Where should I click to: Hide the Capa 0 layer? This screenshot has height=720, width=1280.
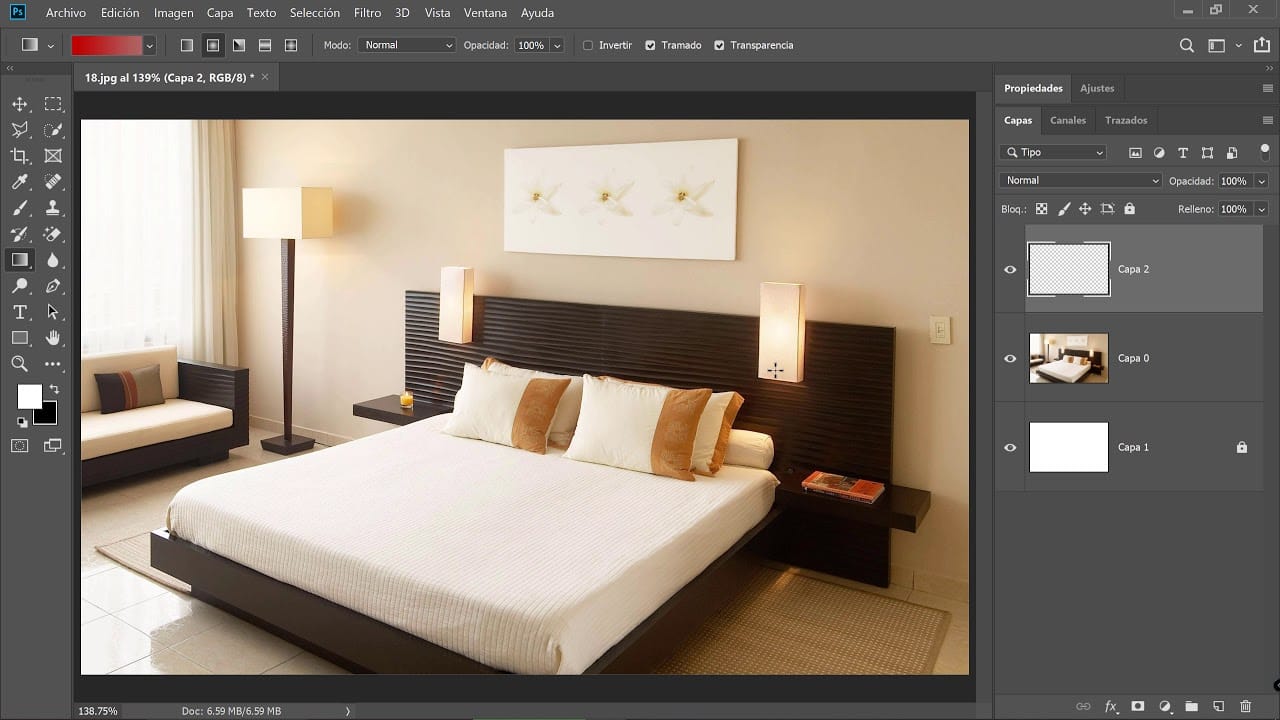(x=1010, y=359)
